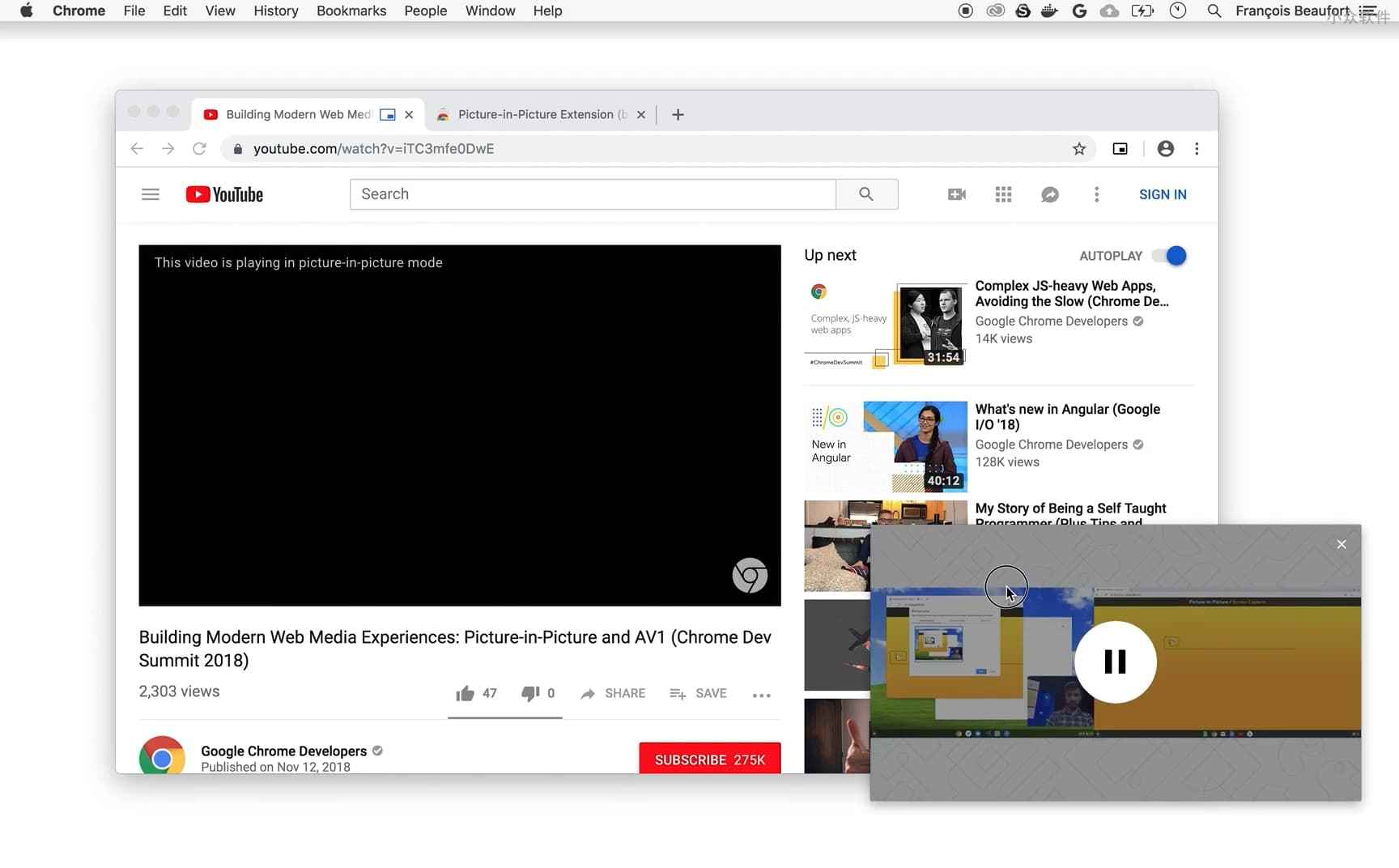Open the Edit menu

[175, 11]
